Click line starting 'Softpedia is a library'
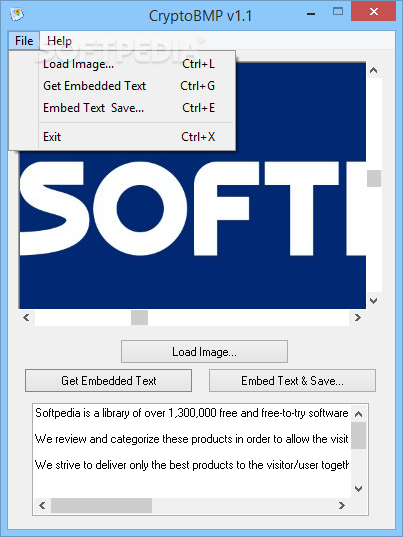Screen dimensions: 403x537 tap(192, 413)
